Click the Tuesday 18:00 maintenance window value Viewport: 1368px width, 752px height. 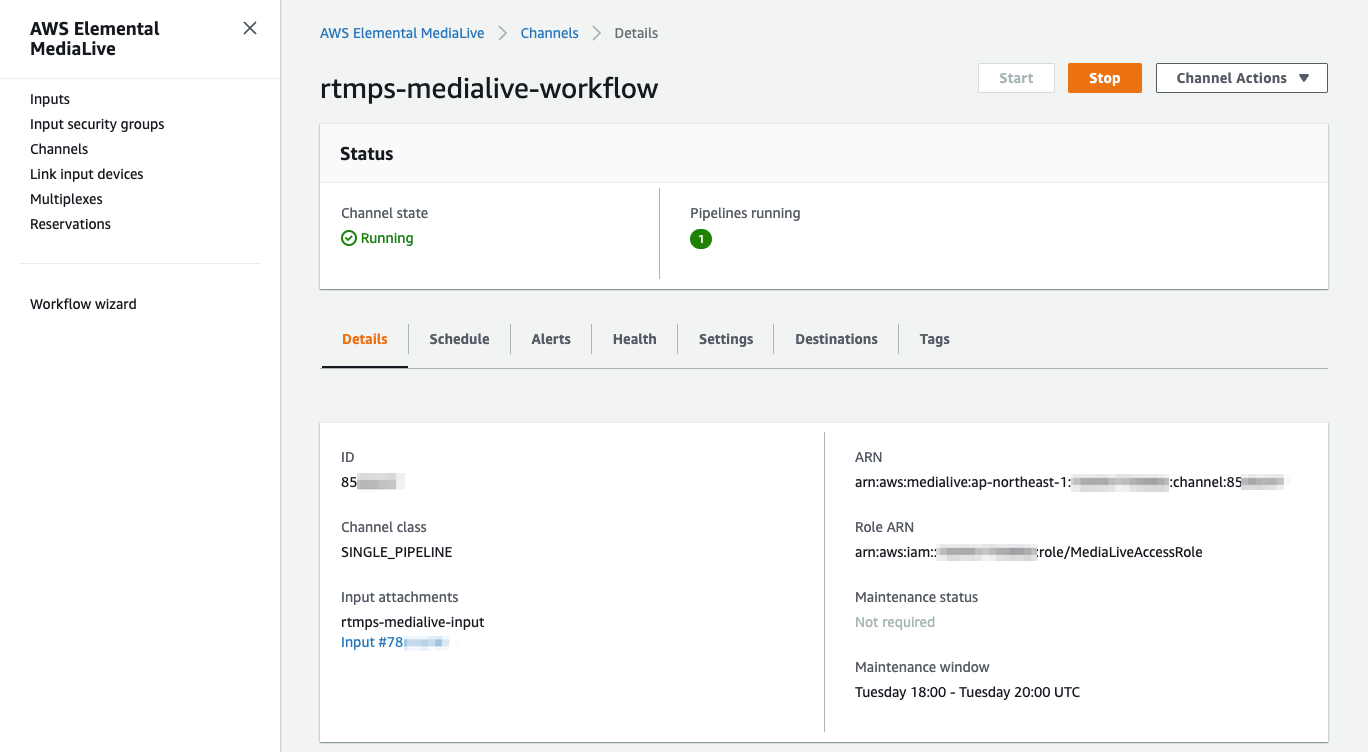967,692
